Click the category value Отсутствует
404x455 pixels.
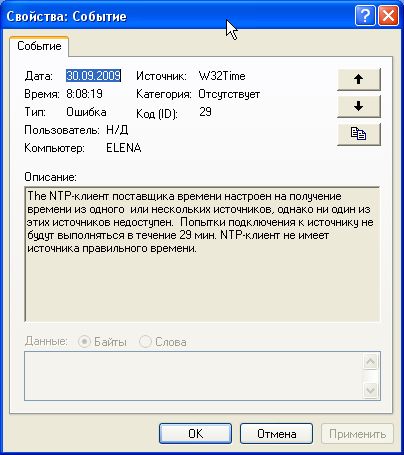229,94
